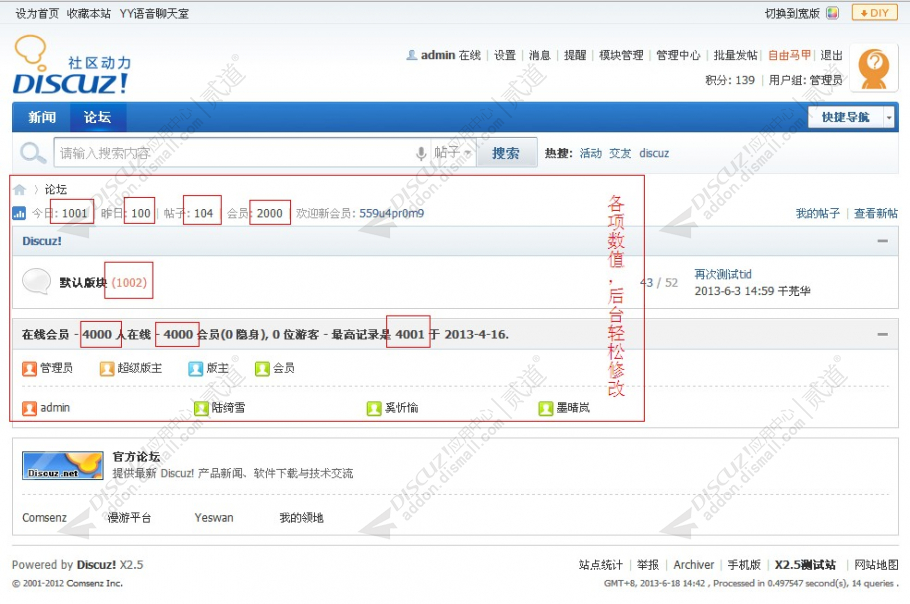Viewport: 910px width, 604px height.
Task: Open the X2.5测试站 footer link
Action: click(806, 565)
